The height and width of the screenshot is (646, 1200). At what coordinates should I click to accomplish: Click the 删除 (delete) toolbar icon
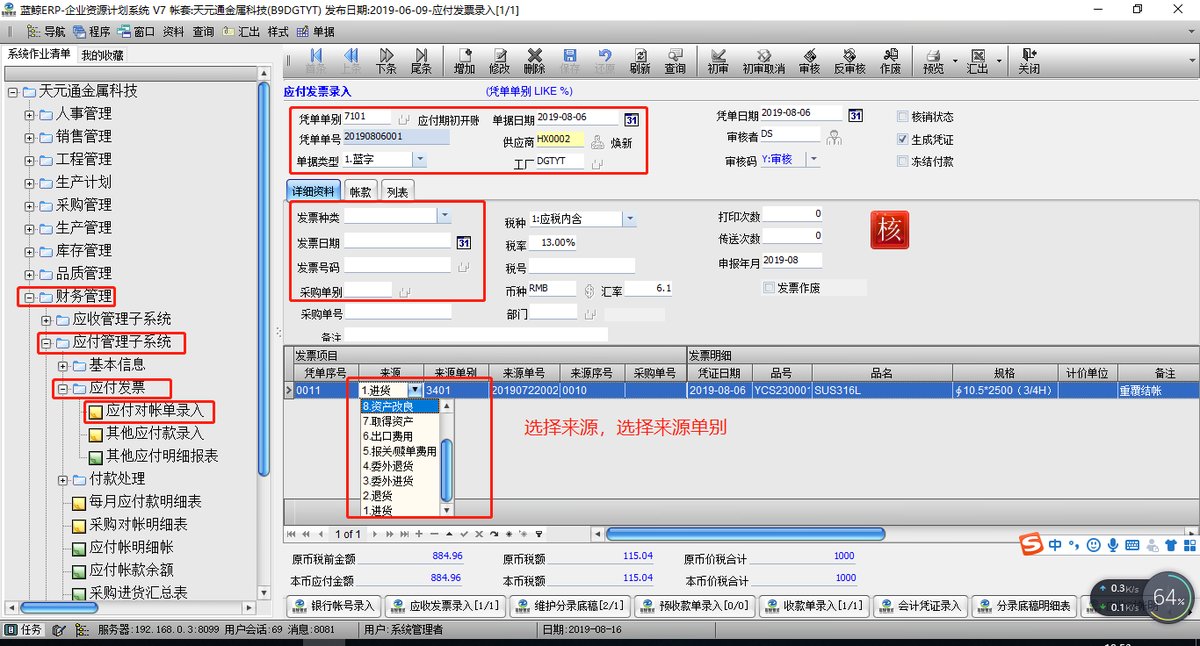tap(534, 61)
